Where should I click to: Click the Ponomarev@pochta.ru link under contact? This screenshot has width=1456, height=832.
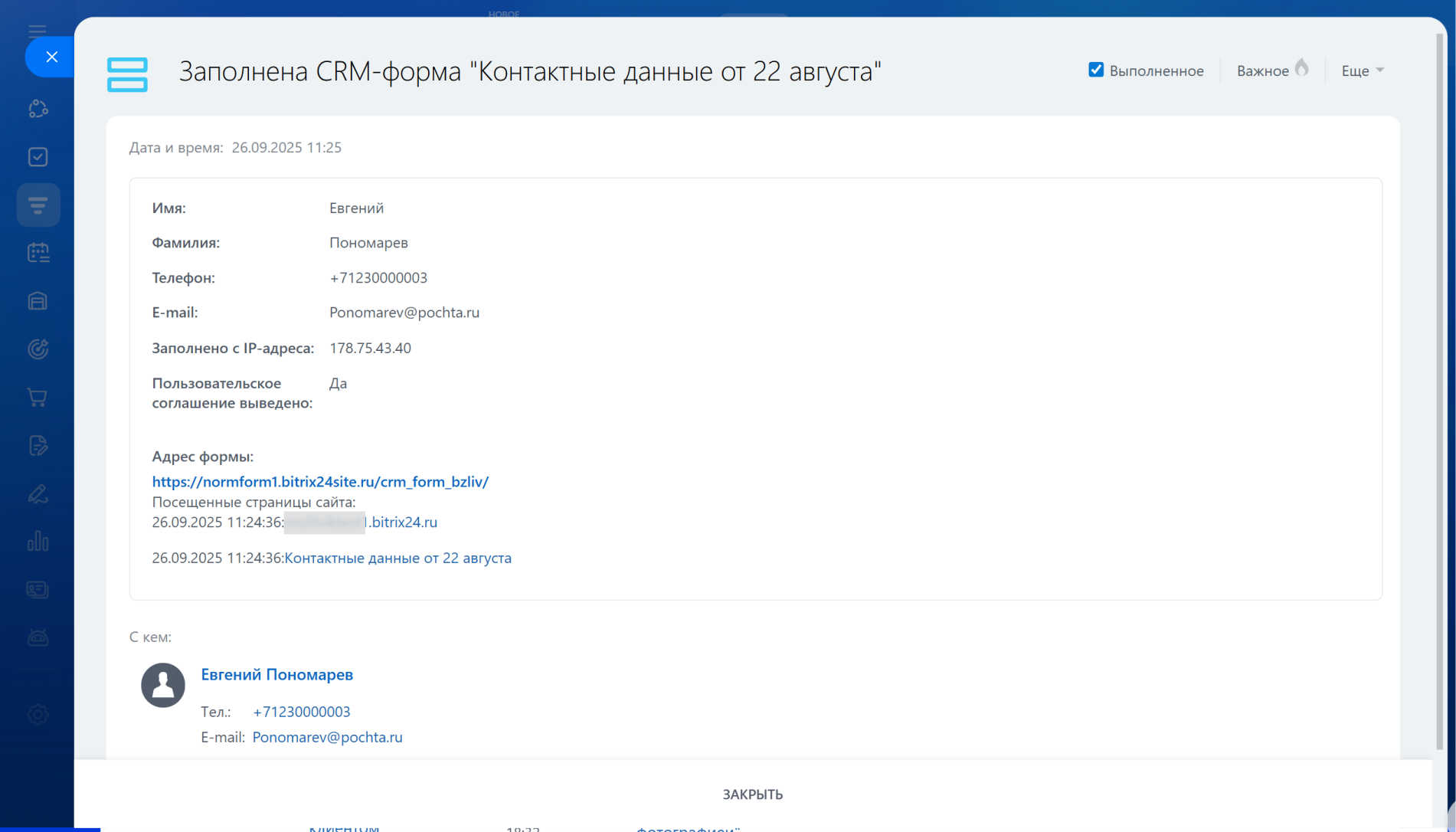click(327, 737)
